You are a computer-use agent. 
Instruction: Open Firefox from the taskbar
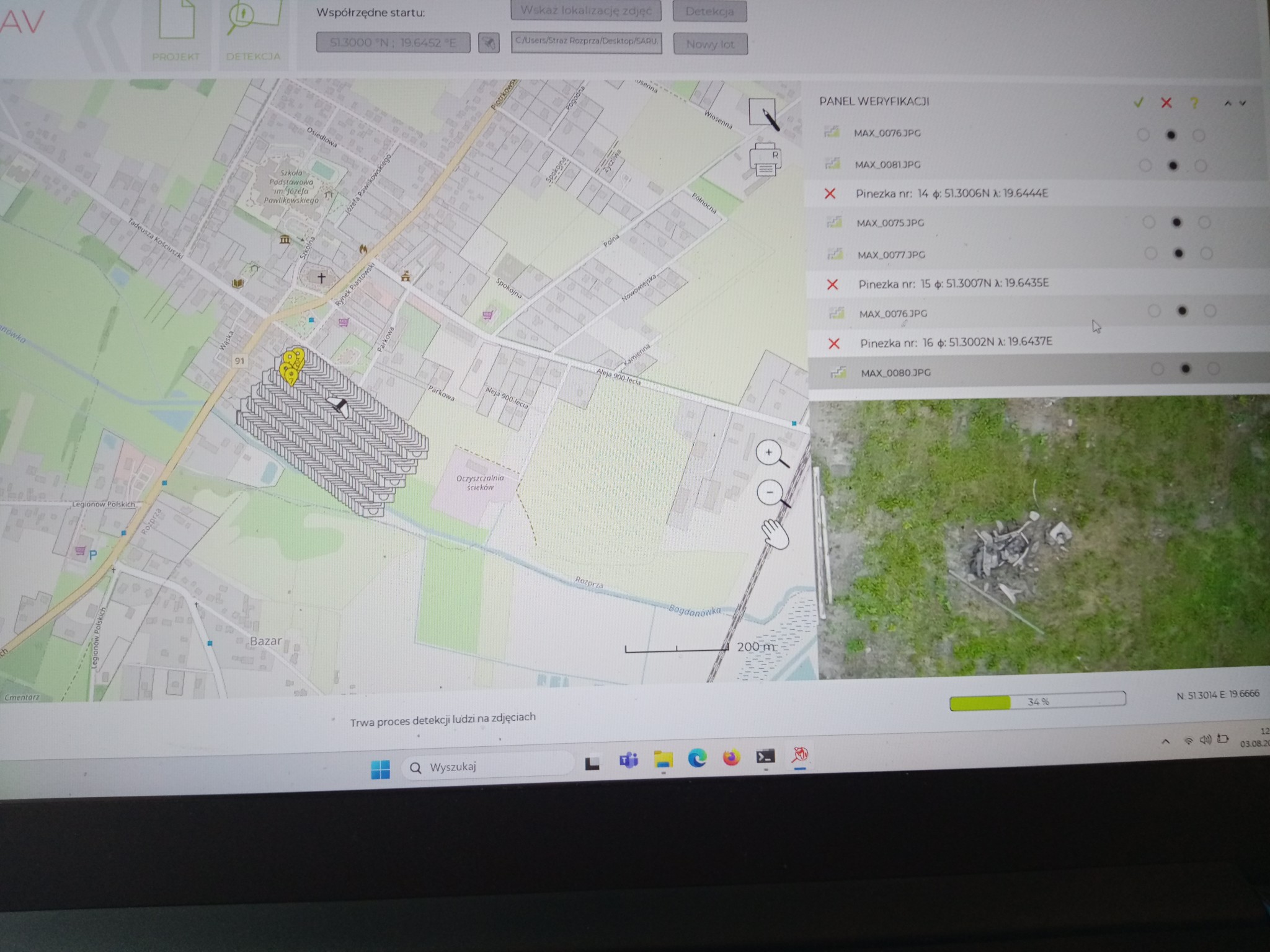click(731, 757)
